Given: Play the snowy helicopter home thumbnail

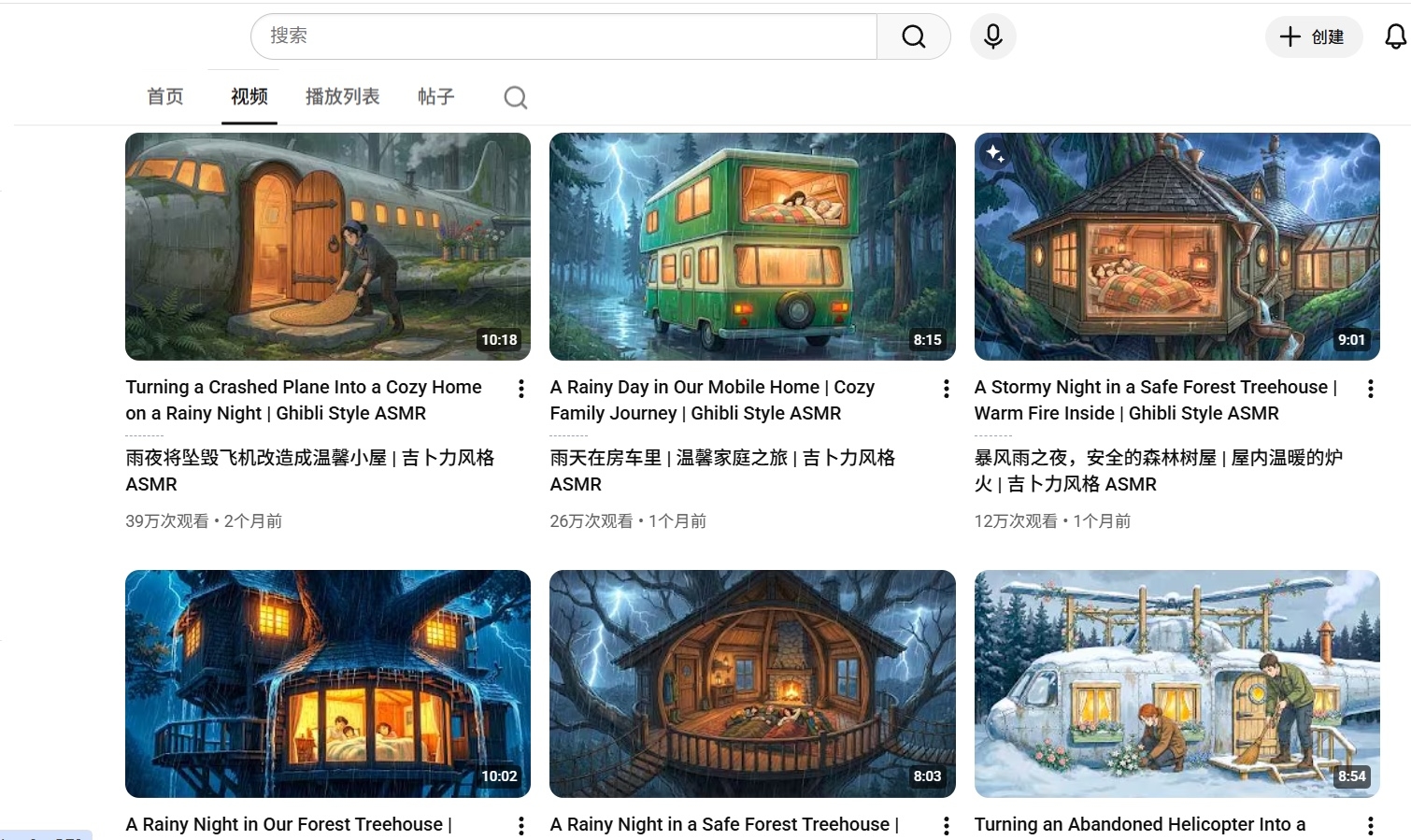Looking at the screenshot, I should tap(1176, 683).
